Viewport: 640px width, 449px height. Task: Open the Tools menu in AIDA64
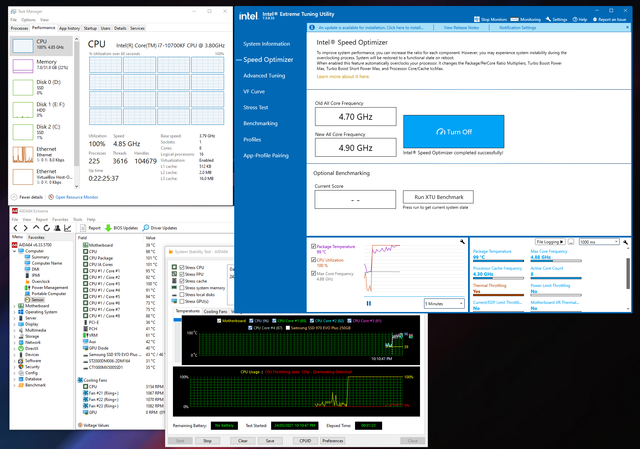(x=78, y=219)
